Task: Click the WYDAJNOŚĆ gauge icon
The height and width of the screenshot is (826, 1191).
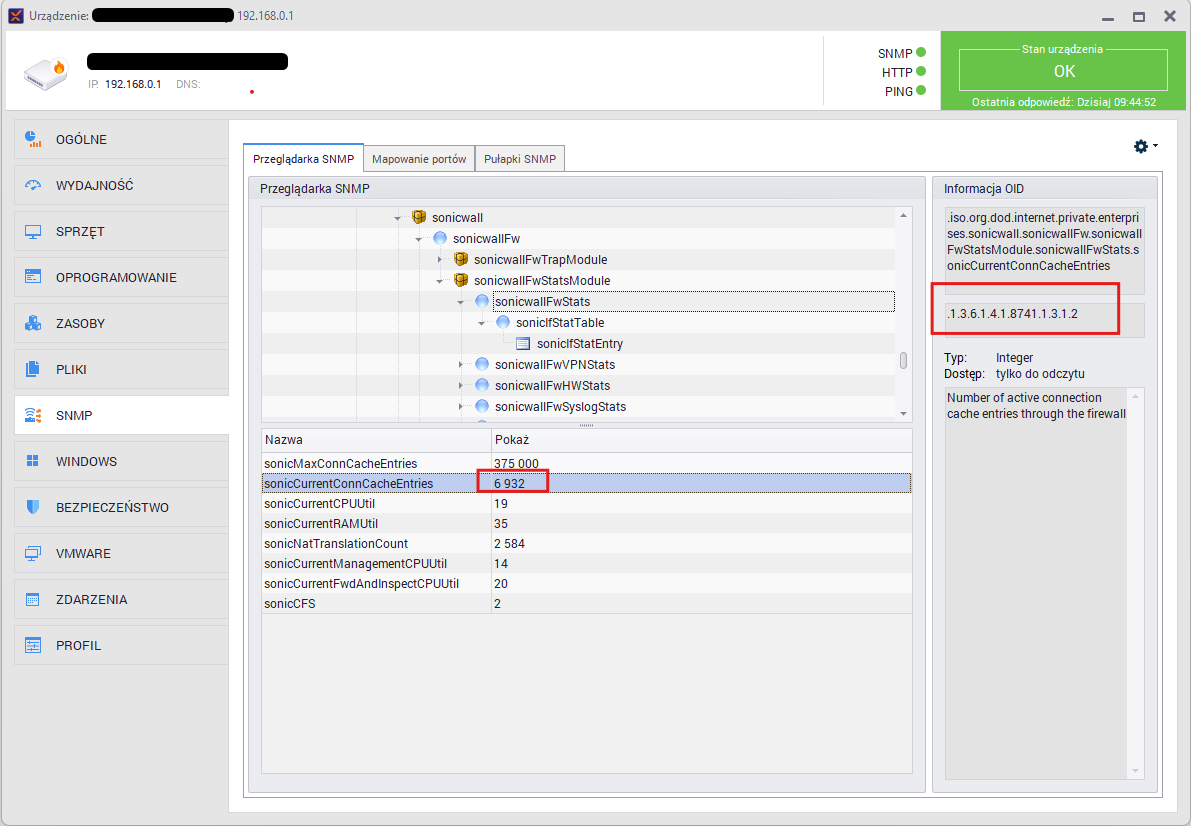Action: click(x=33, y=185)
